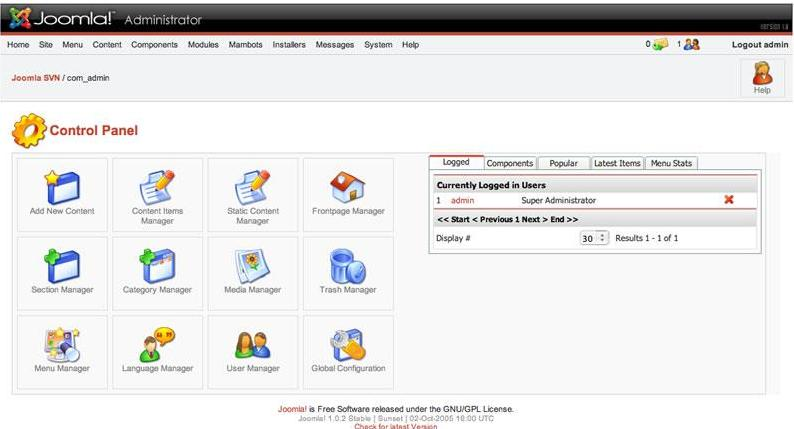Open Trash Manager bin icon
Screen dimensions: 794x429
pos(348,266)
